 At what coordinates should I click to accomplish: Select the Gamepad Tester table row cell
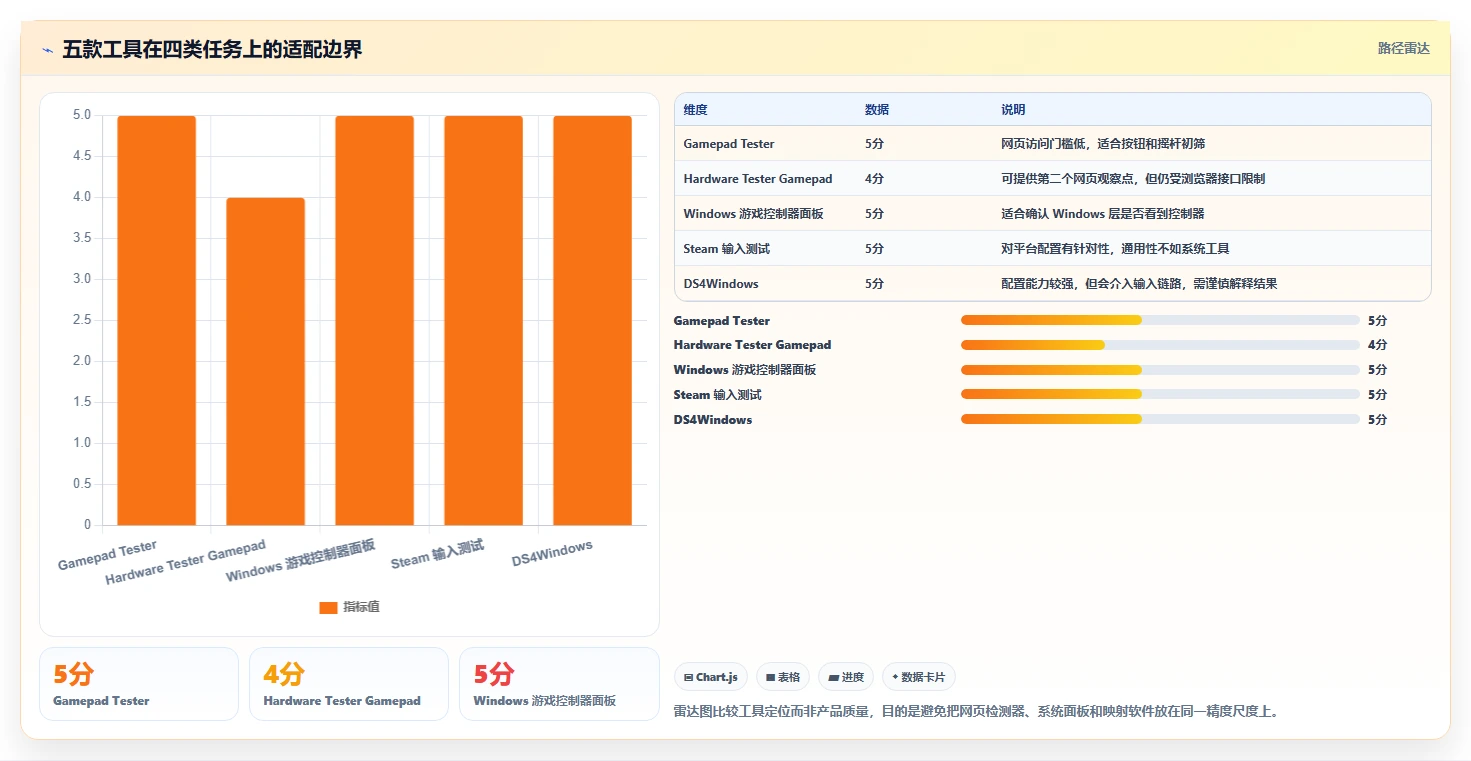point(729,144)
